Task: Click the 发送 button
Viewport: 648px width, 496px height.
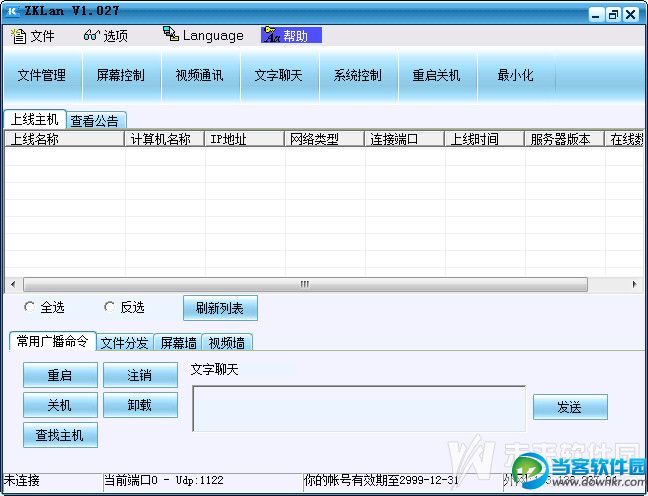Action: point(570,407)
